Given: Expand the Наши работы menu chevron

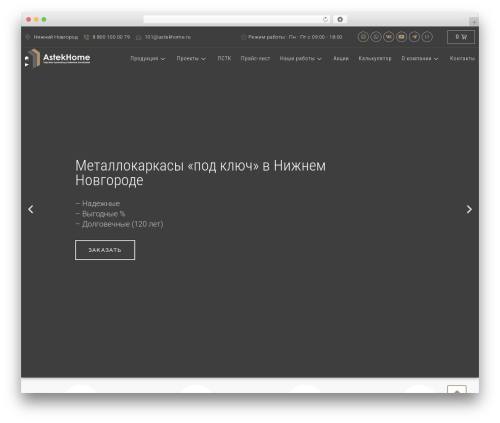Looking at the screenshot, I should 319,59.
